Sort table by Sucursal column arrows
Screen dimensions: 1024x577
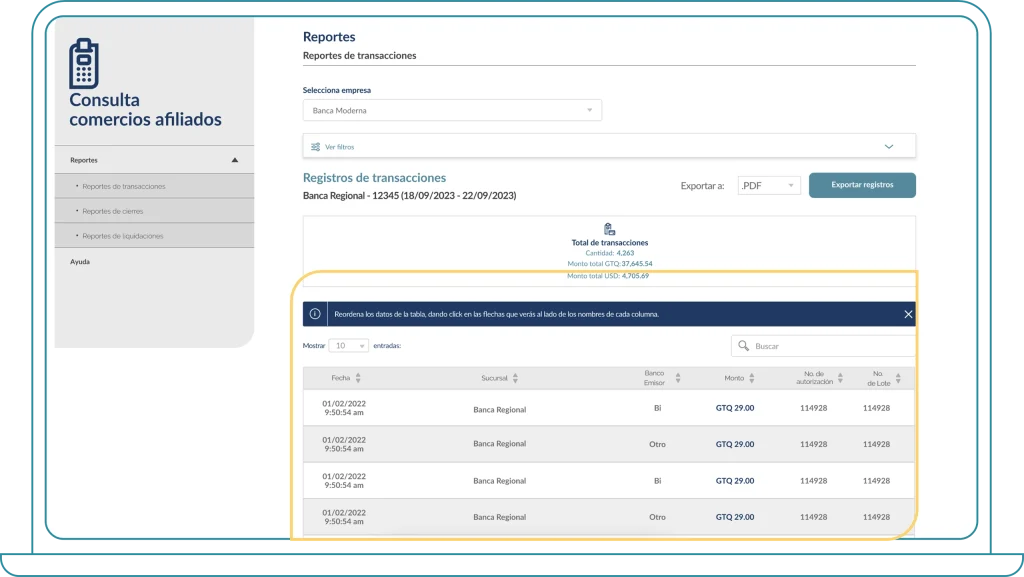coord(515,378)
